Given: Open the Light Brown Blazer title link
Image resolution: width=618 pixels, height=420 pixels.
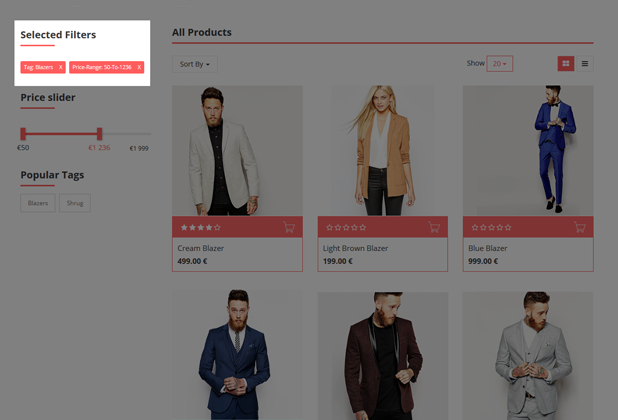Looking at the screenshot, I should (x=356, y=248).
